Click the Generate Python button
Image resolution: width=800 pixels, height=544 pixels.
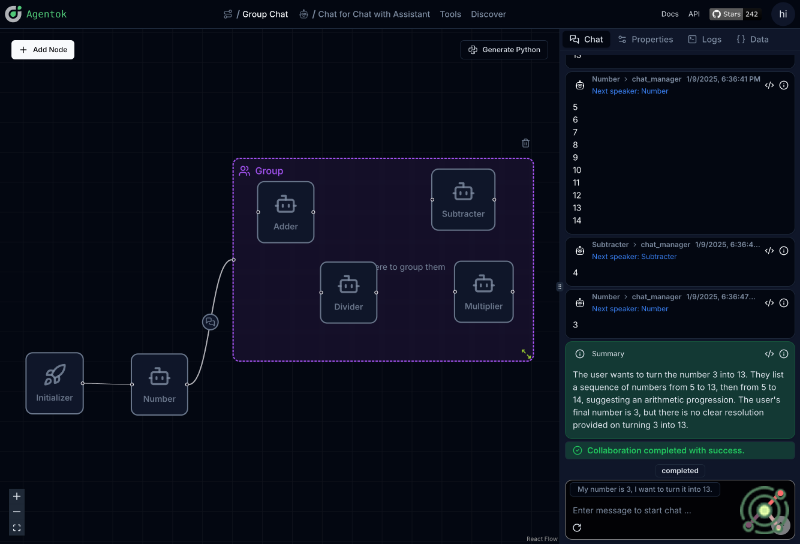(504, 49)
